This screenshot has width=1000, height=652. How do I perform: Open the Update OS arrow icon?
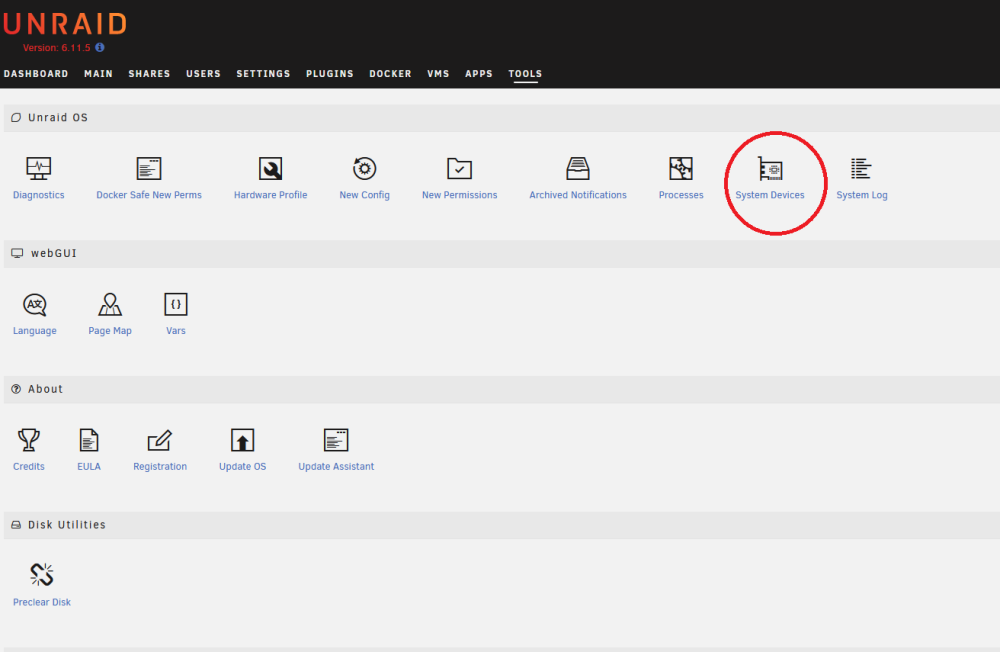click(x=242, y=440)
